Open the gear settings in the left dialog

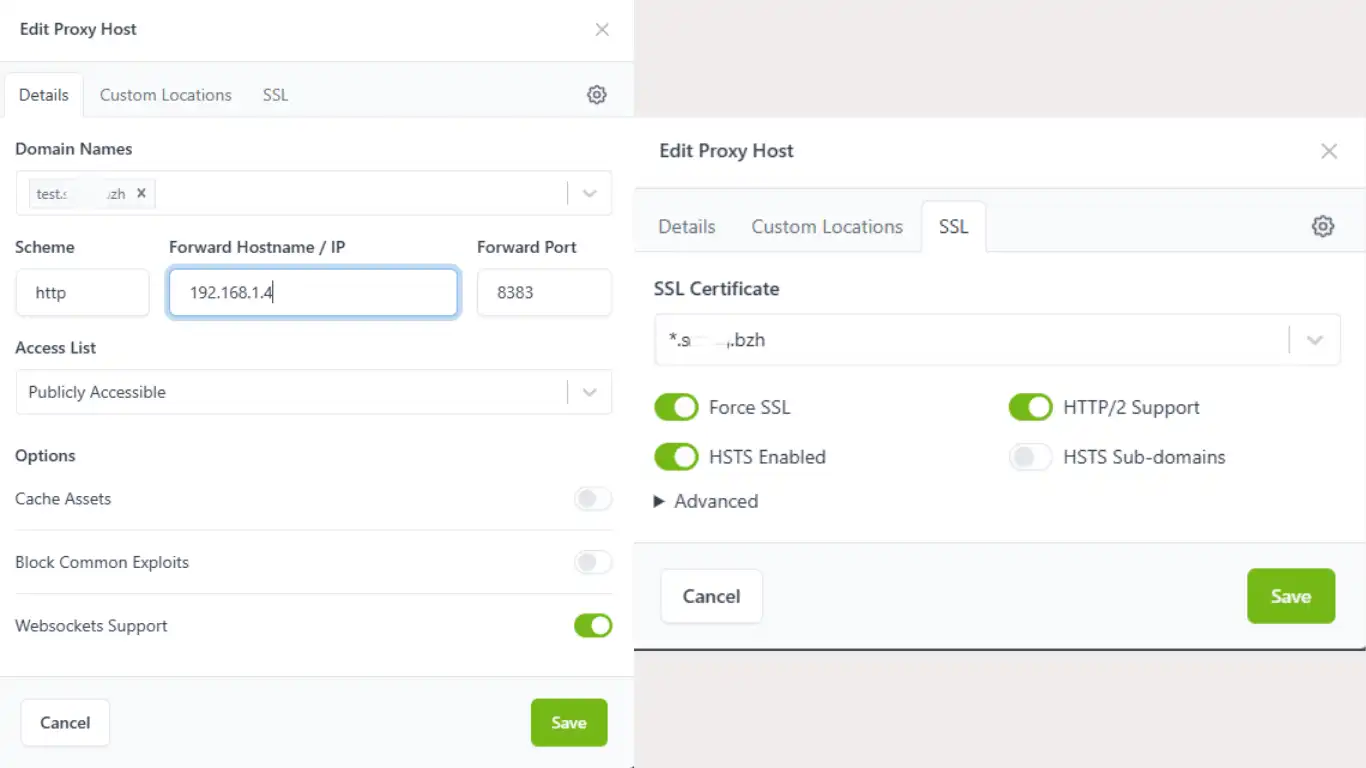click(x=597, y=95)
